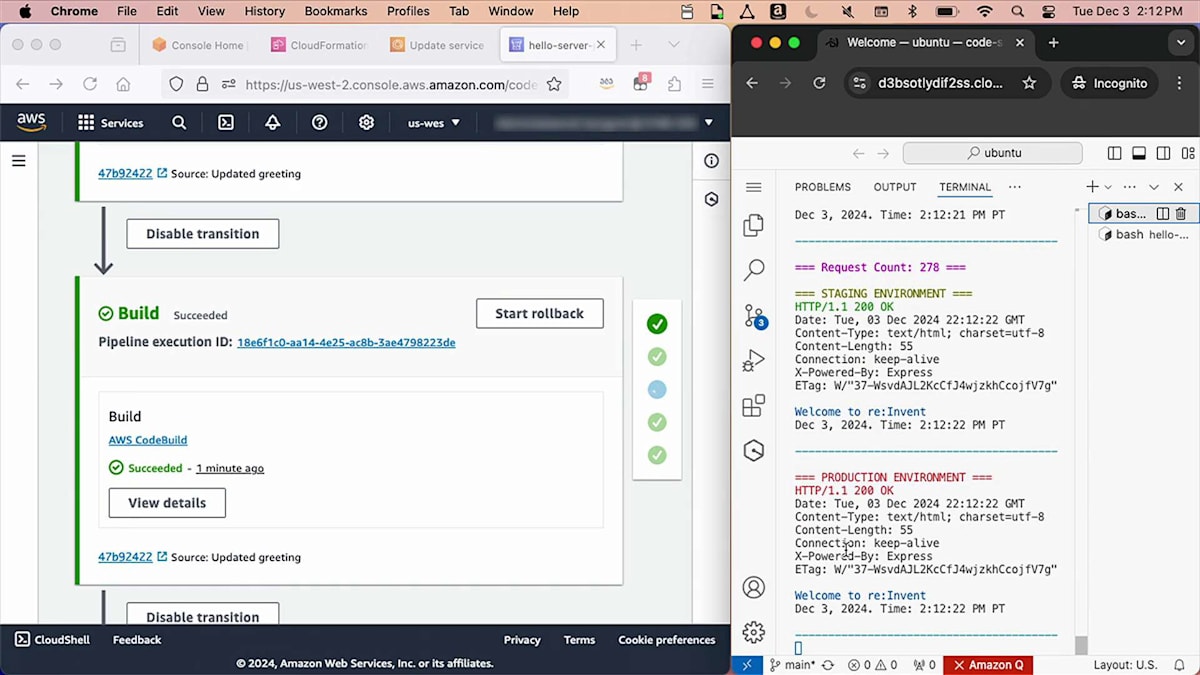
Task: Open AWS region selector us-wes dropdown
Action: click(434, 123)
